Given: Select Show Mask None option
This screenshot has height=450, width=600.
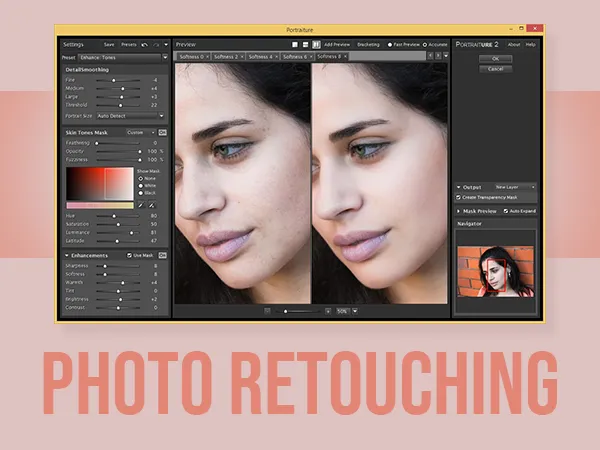Looking at the screenshot, I should pos(140,178).
